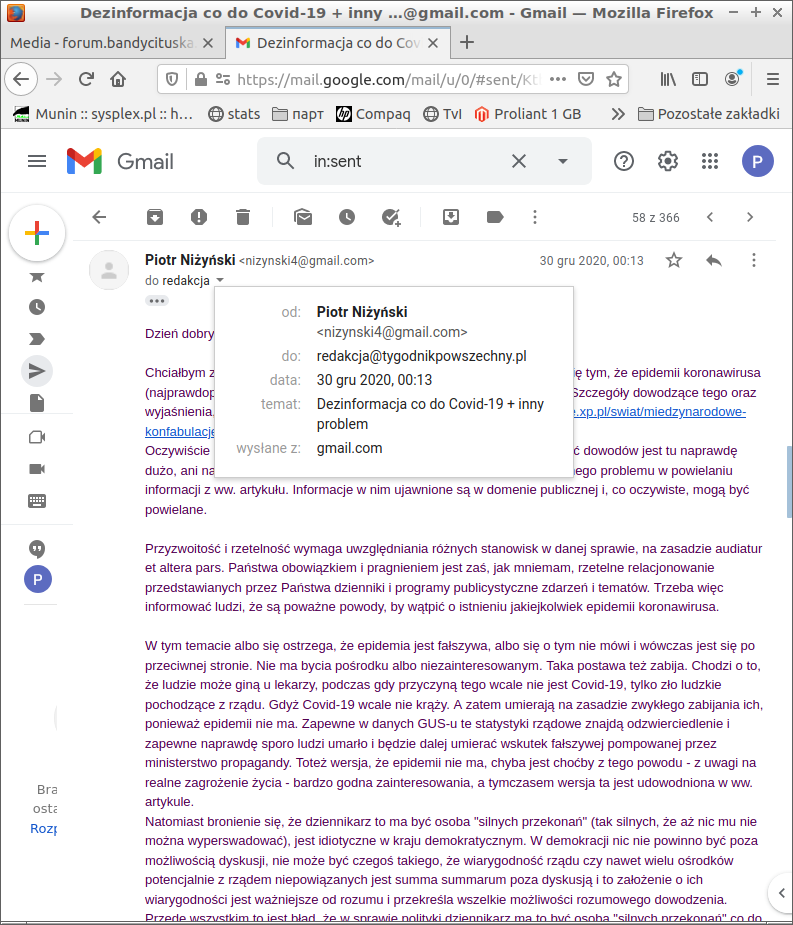793x925 pixels.
Task: Toggle Firefox sidebar view
Action: (x=700, y=79)
